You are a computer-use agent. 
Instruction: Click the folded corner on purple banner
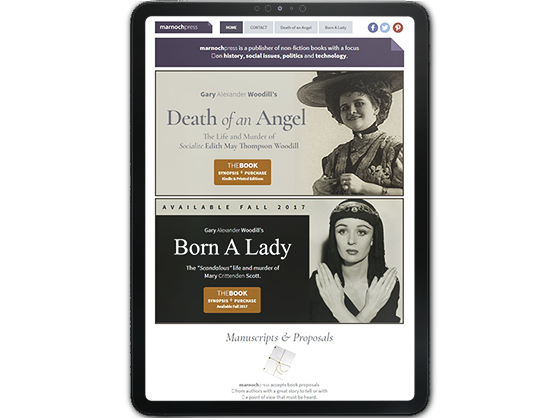397,45
